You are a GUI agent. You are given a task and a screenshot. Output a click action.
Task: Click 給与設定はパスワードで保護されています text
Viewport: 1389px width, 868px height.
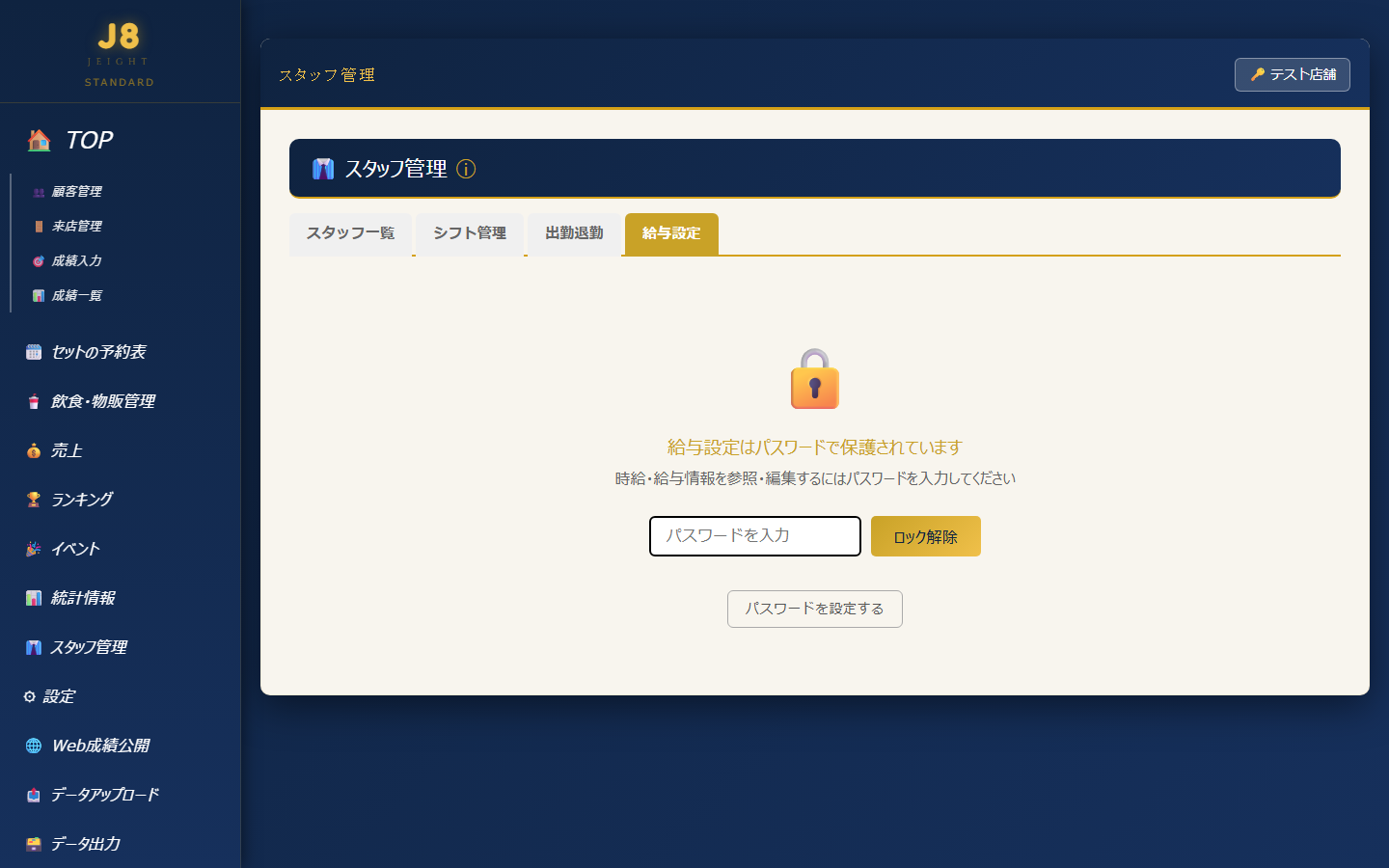tap(815, 448)
